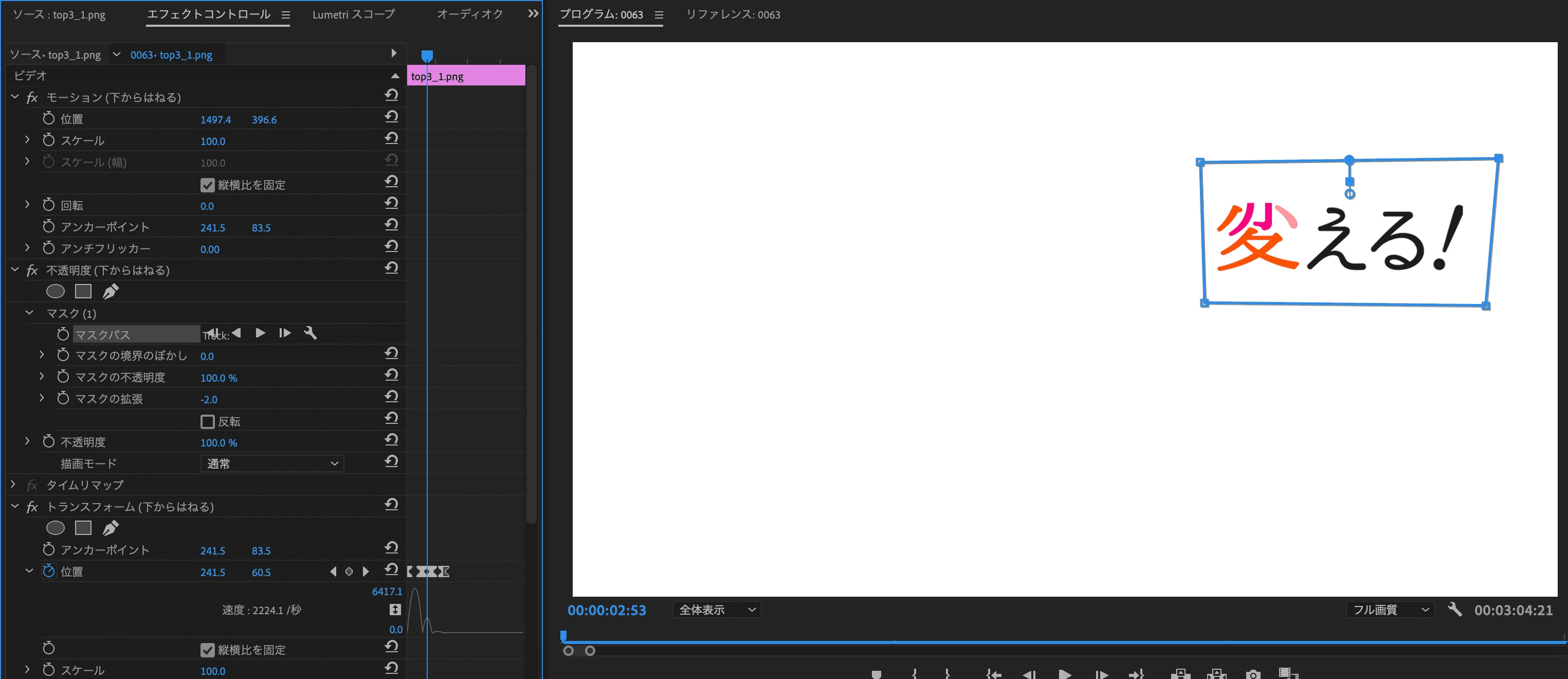Image resolution: width=1568 pixels, height=679 pixels.
Task: Open the フル画質 playback resolution dropdown
Action: [1390, 610]
